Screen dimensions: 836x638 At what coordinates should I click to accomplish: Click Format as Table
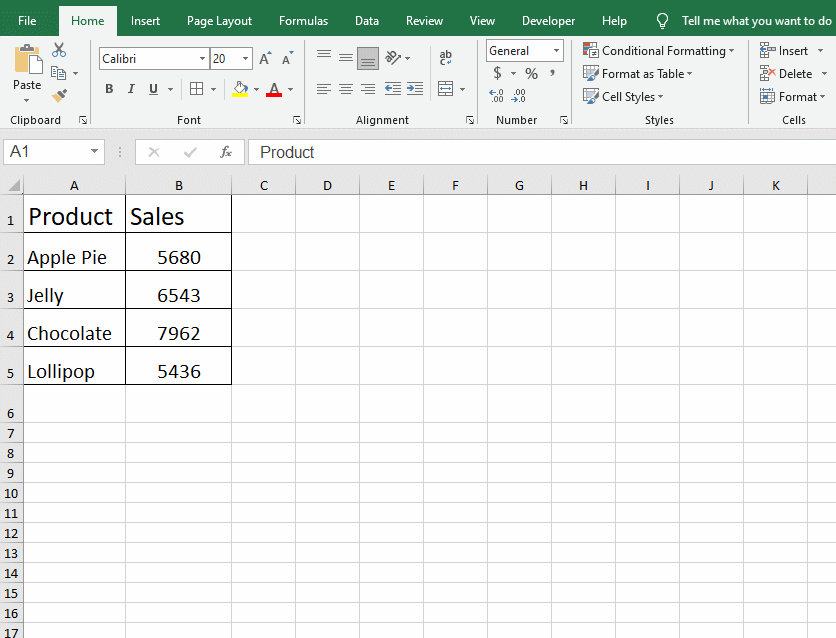[x=638, y=74]
